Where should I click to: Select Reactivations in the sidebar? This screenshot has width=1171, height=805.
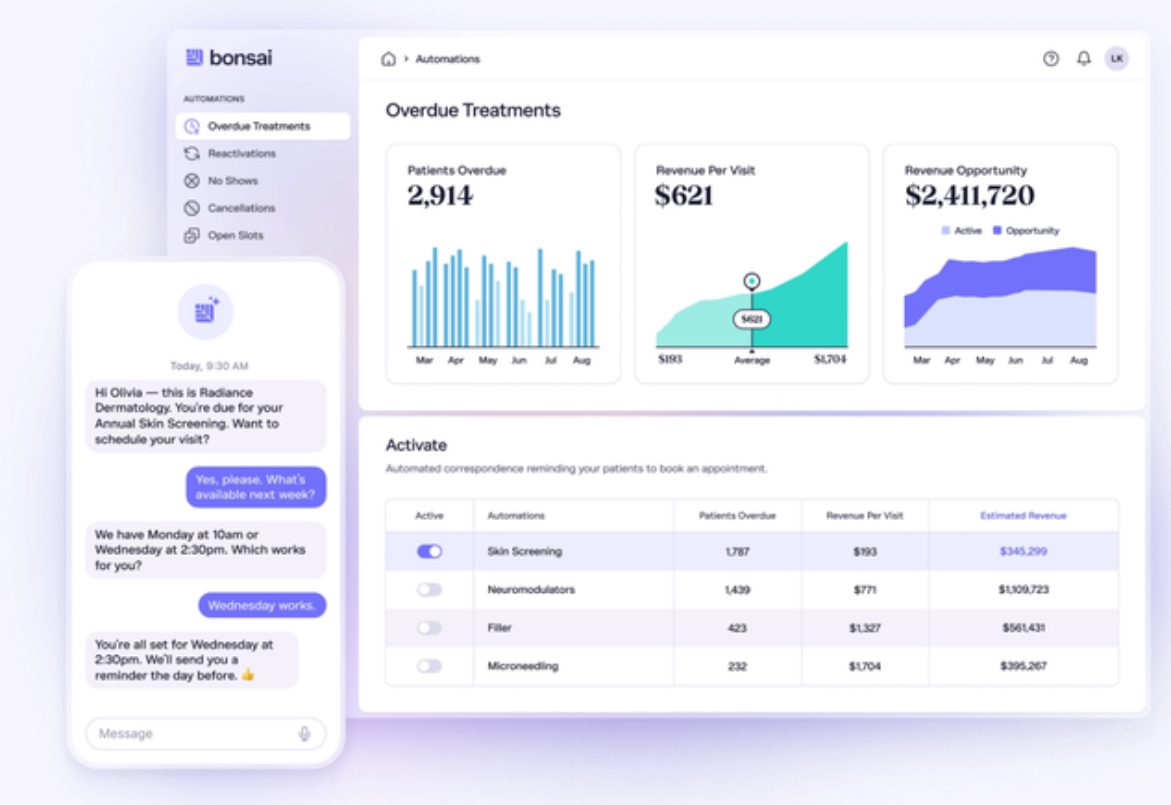pos(240,153)
